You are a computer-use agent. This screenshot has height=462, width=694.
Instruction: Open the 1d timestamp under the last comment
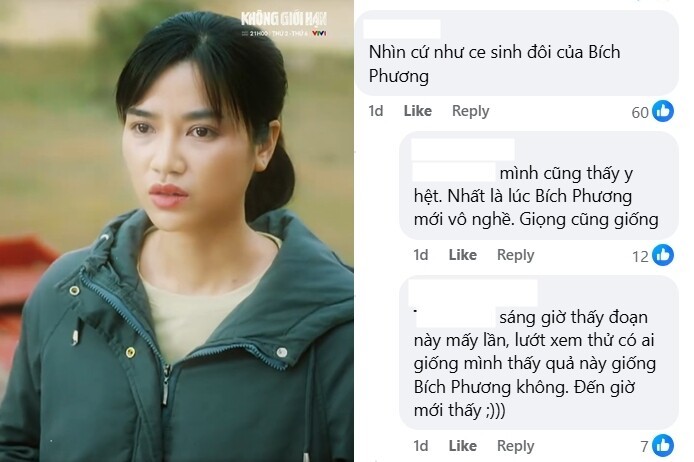tap(420, 446)
